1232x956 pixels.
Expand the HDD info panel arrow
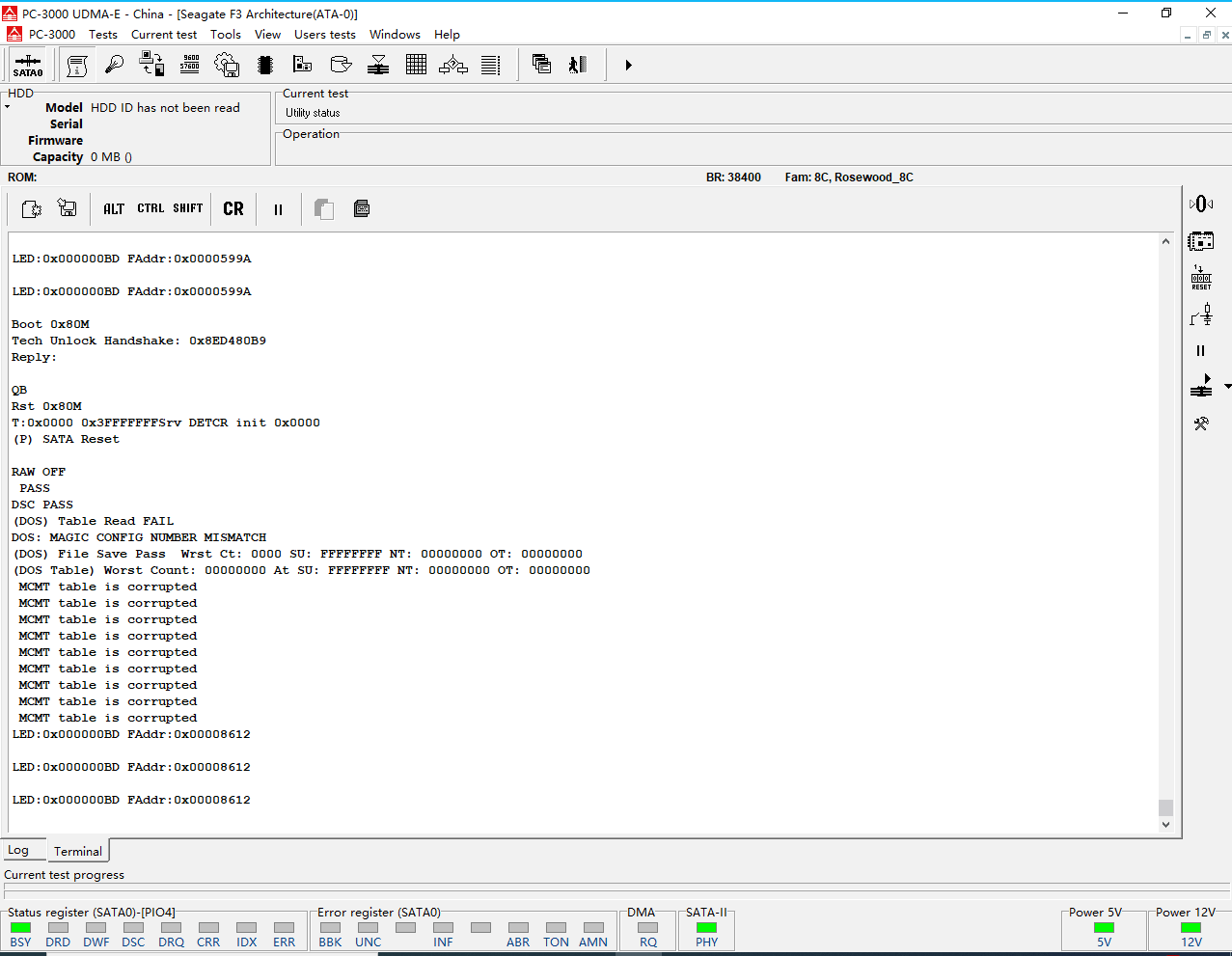8,107
